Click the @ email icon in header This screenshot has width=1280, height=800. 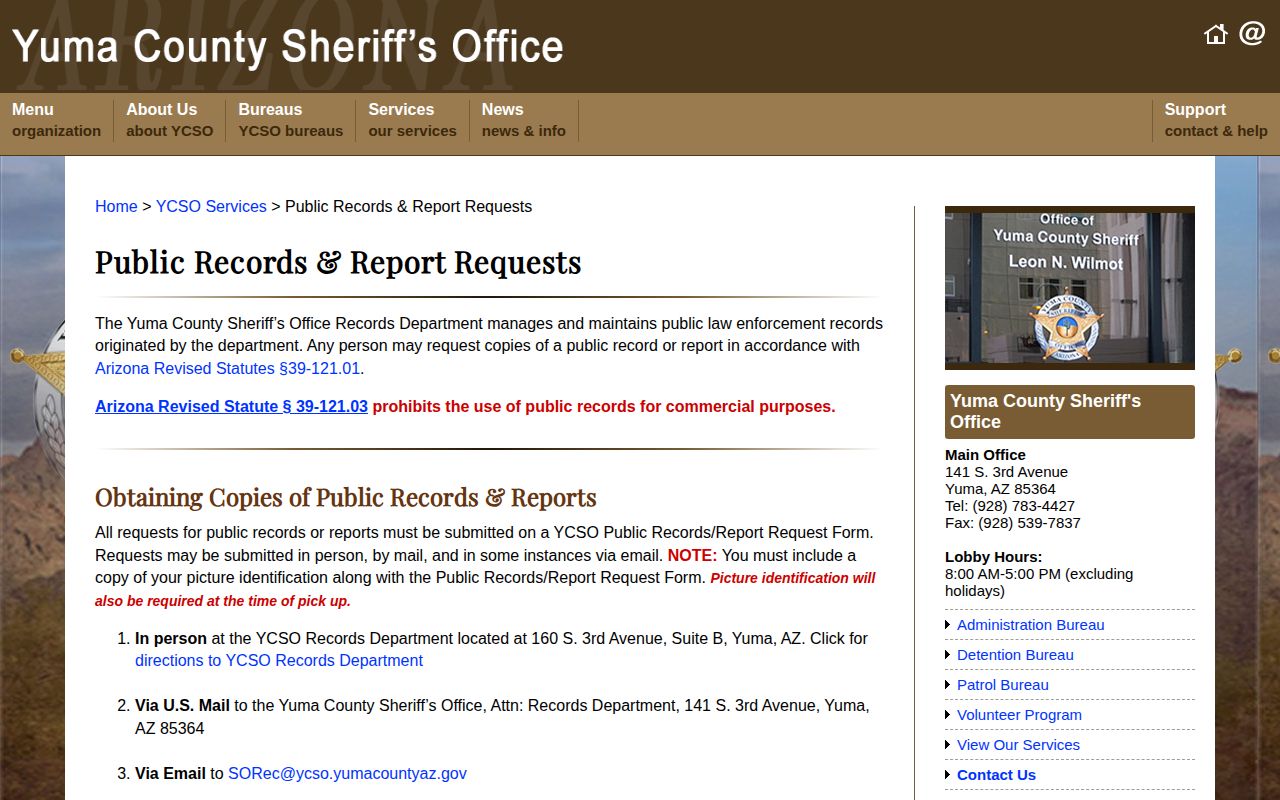(x=1252, y=34)
